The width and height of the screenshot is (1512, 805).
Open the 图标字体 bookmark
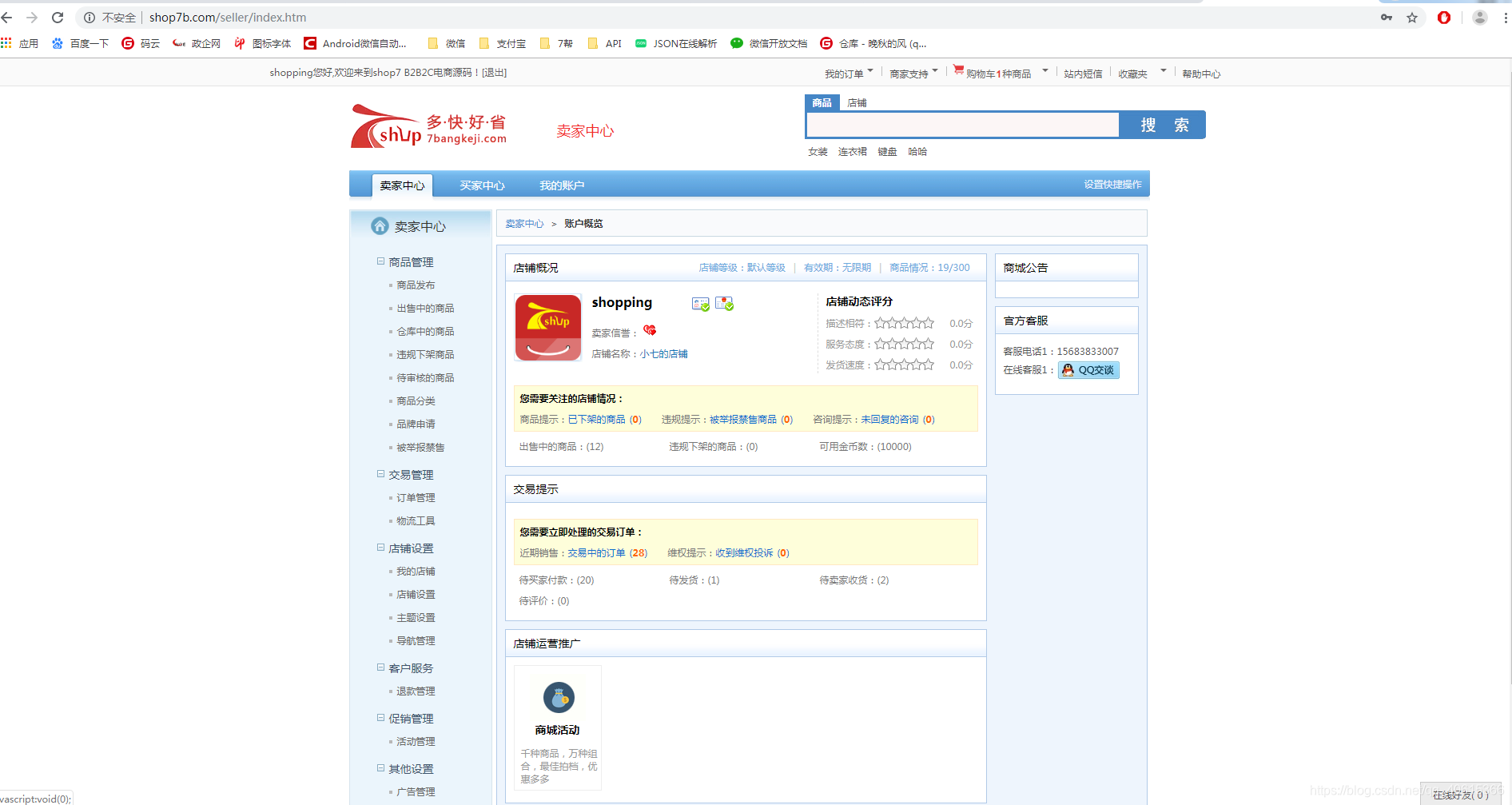pos(262,43)
